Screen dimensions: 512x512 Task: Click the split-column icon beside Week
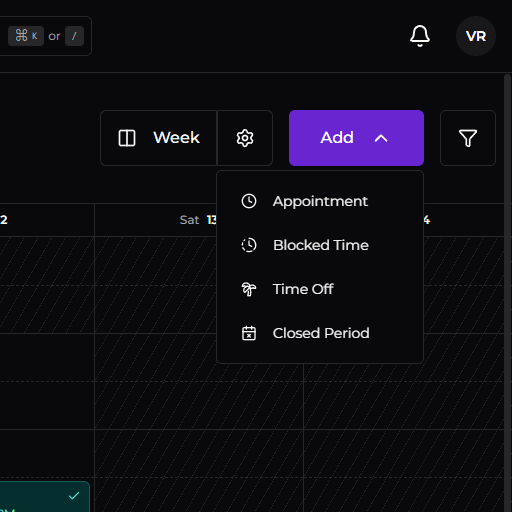click(x=127, y=138)
